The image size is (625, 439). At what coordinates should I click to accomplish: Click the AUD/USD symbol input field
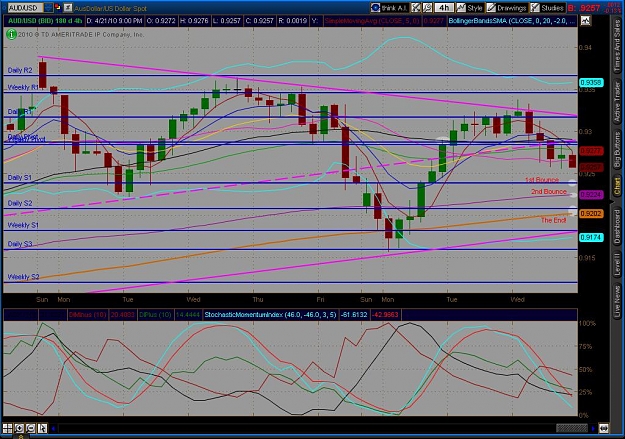(x=25, y=8)
